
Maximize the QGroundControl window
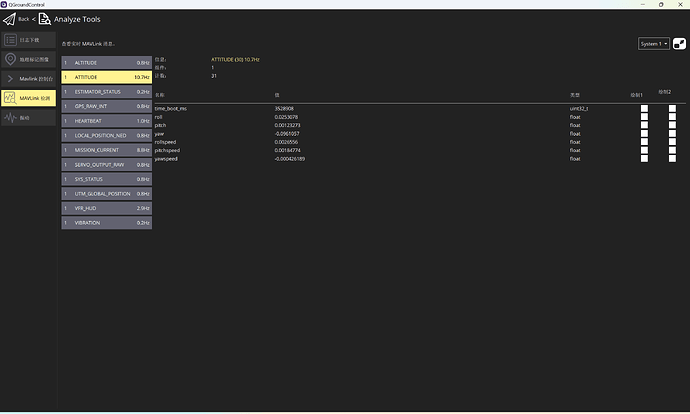point(661,4)
